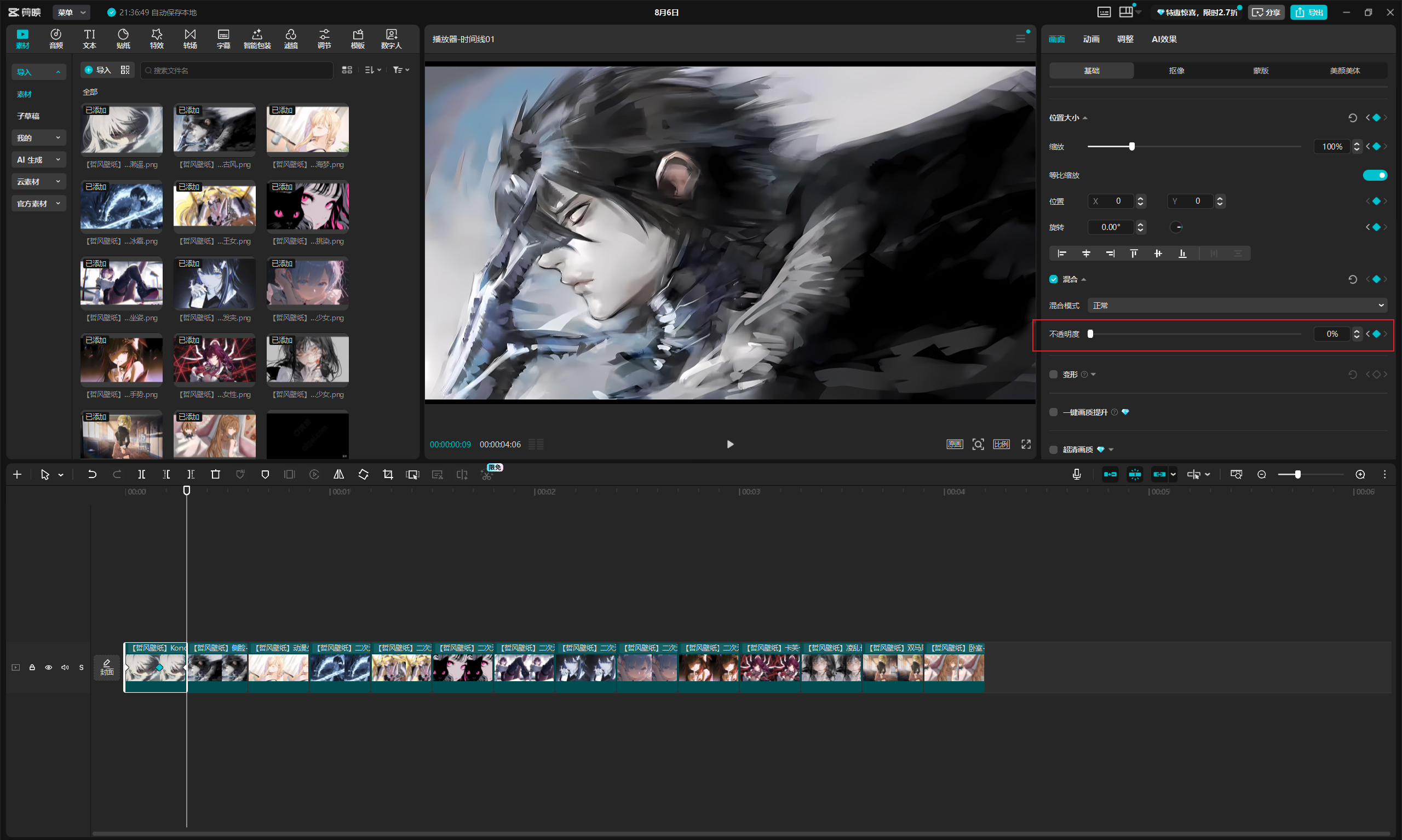
Task: Click the timeline zoom slider handle
Action: tap(1297, 474)
